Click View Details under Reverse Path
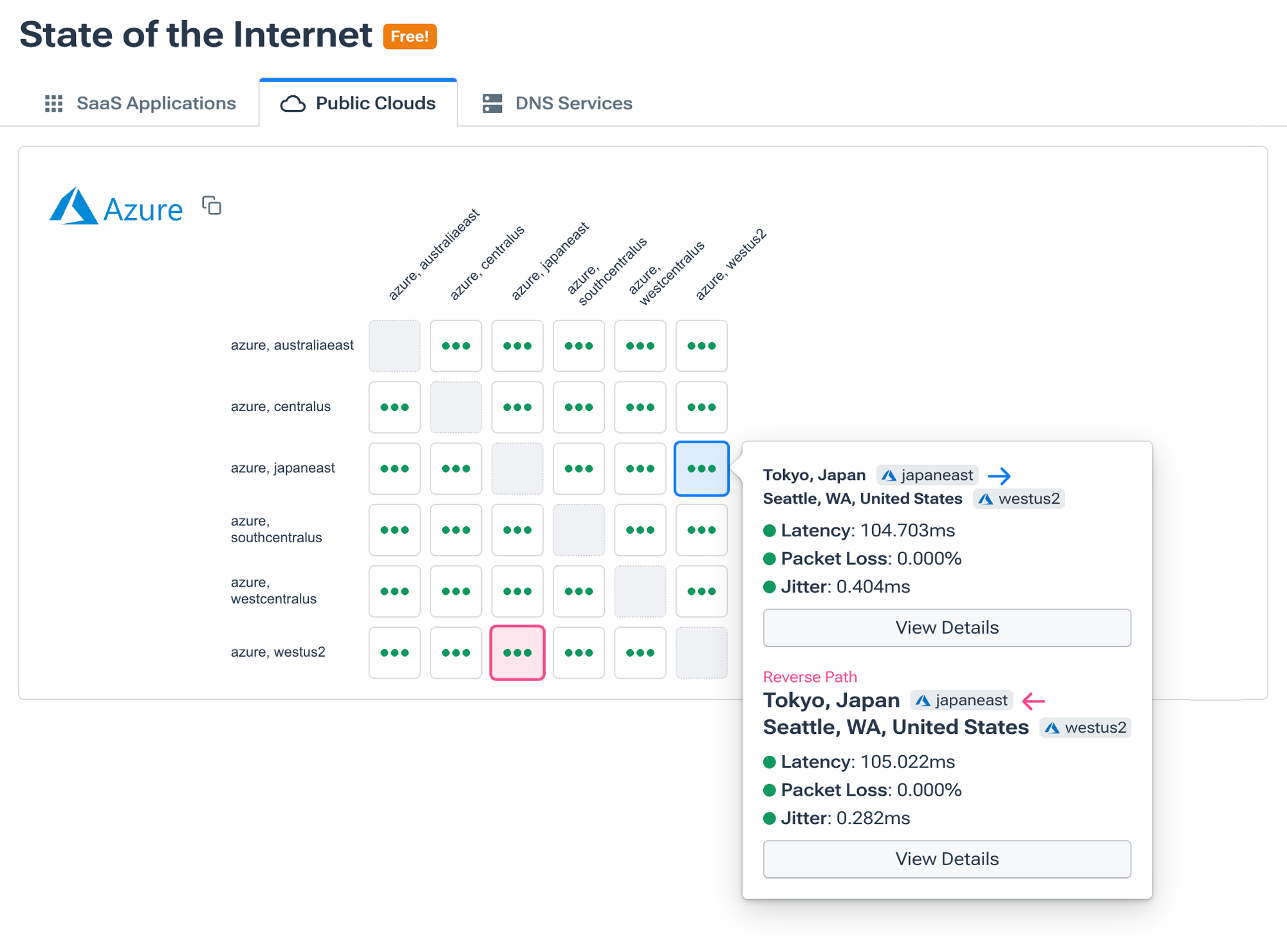 click(947, 859)
